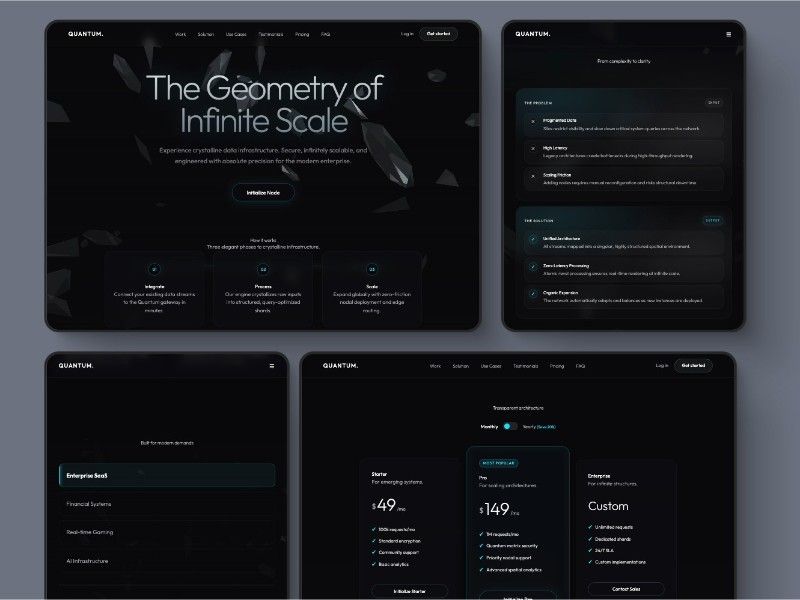Click Log in link in hero panel
This screenshot has height=600, width=800.
click(x=407, y=34)
